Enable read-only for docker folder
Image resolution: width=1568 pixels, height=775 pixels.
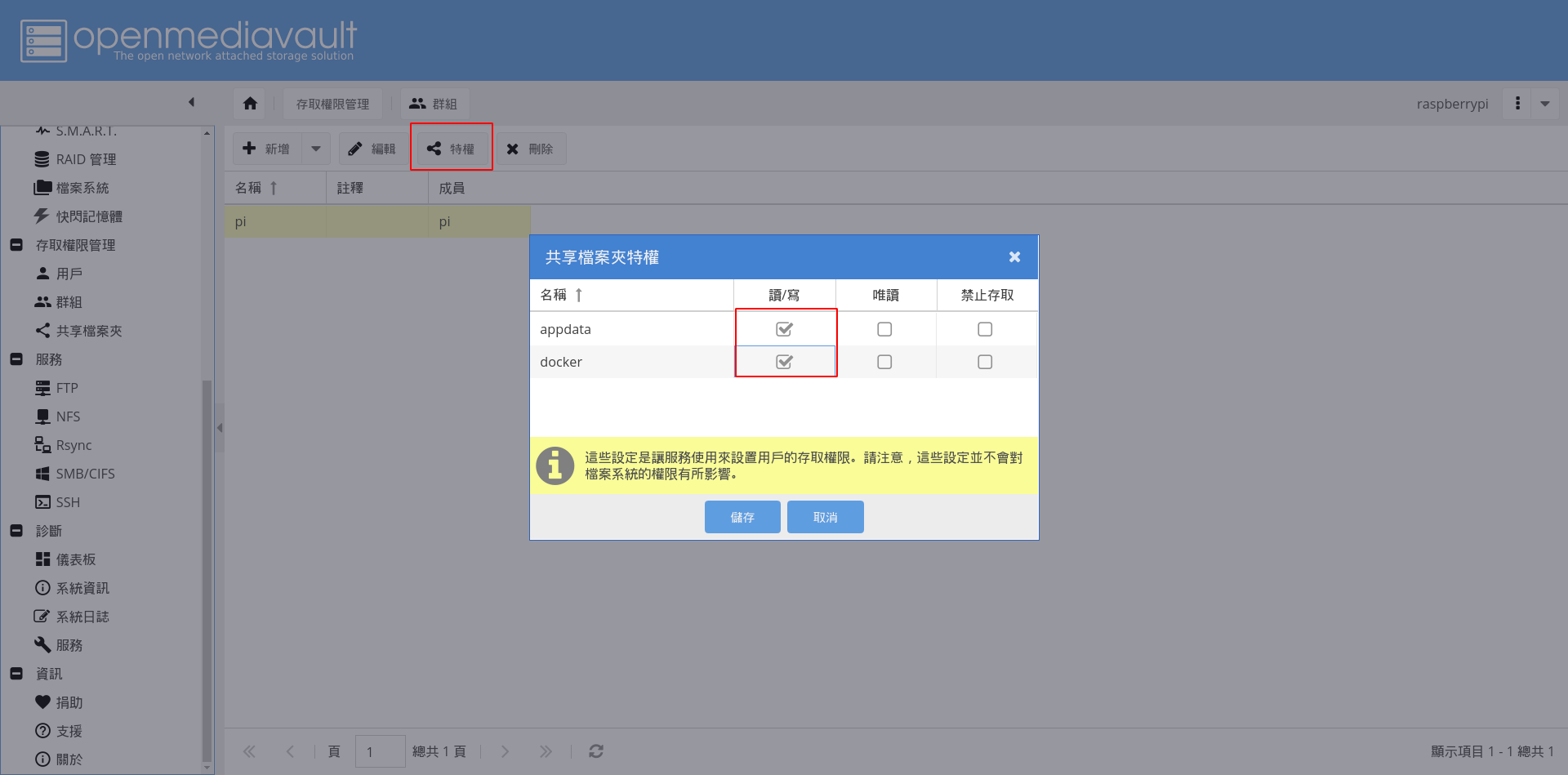884,362
